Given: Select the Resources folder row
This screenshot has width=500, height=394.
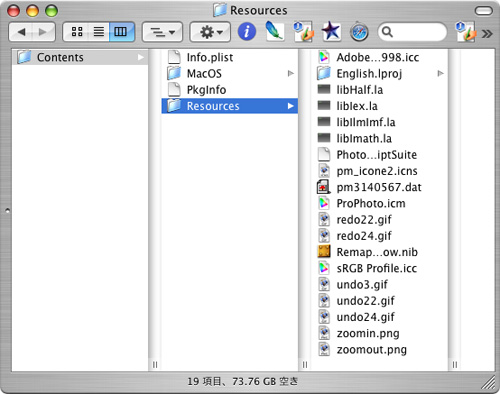Looking at the screenshot, I should 230,106.
